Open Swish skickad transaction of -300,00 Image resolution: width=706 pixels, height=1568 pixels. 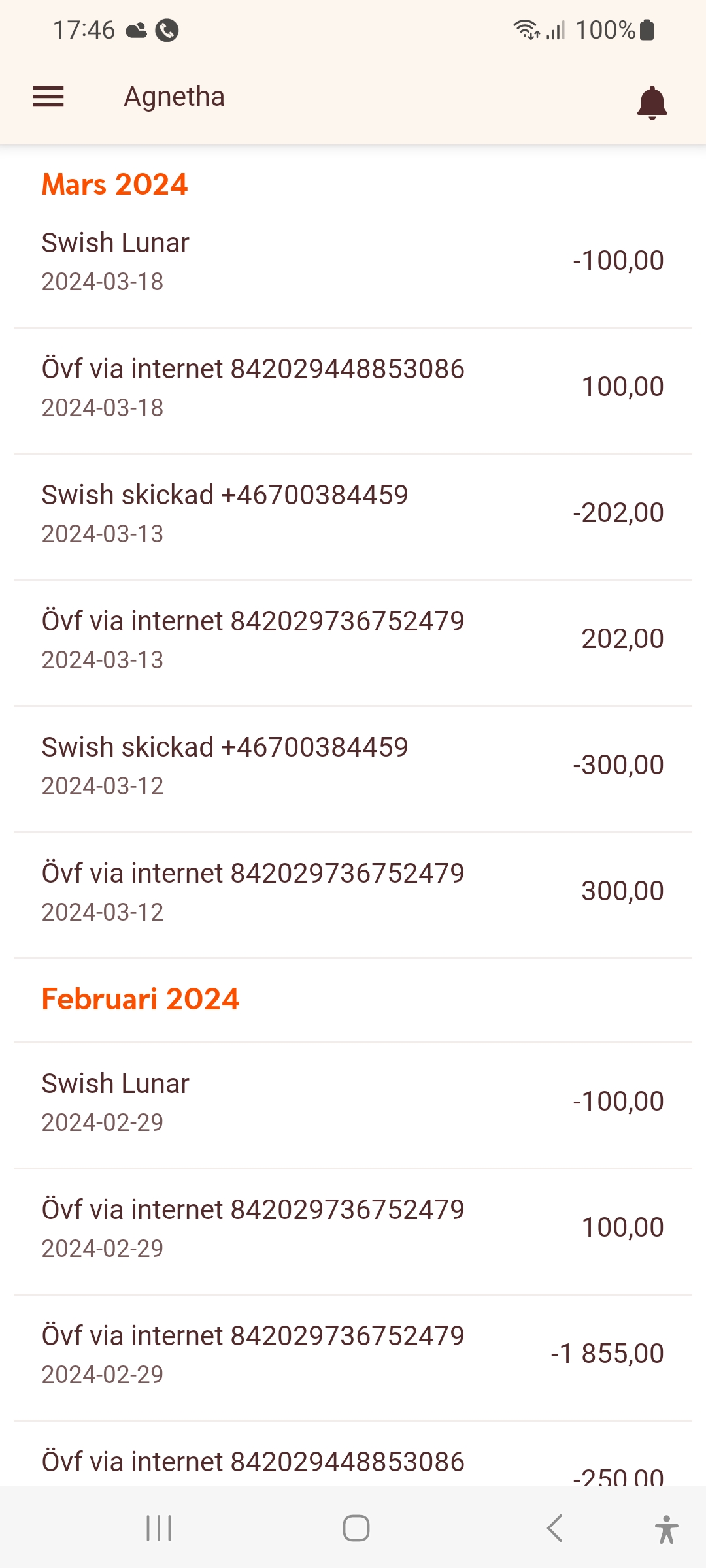coord(353,766)
